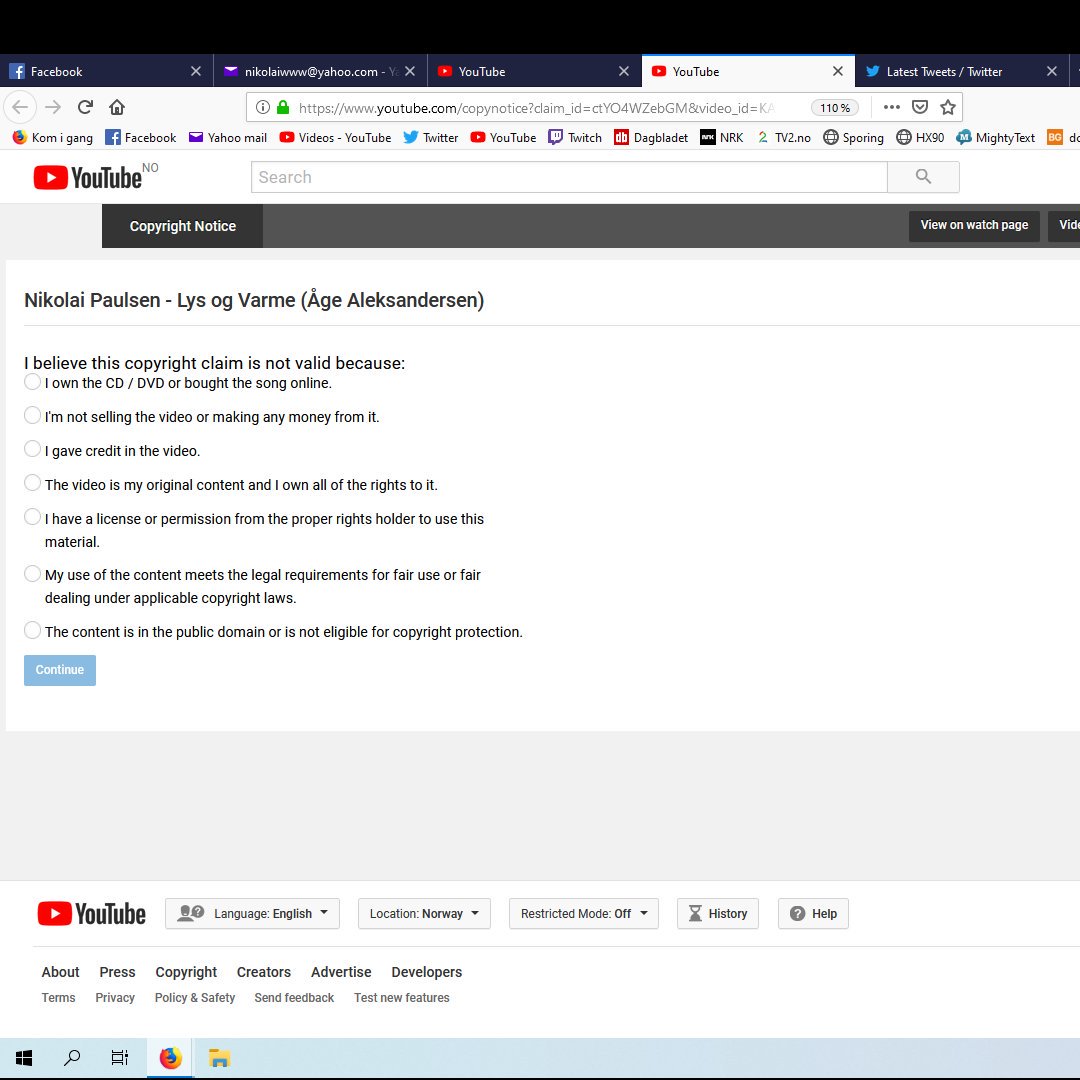1080x1080 pixels.
Task: Open the About footer link
Action: pyautogui.click(x=61, y=972)
